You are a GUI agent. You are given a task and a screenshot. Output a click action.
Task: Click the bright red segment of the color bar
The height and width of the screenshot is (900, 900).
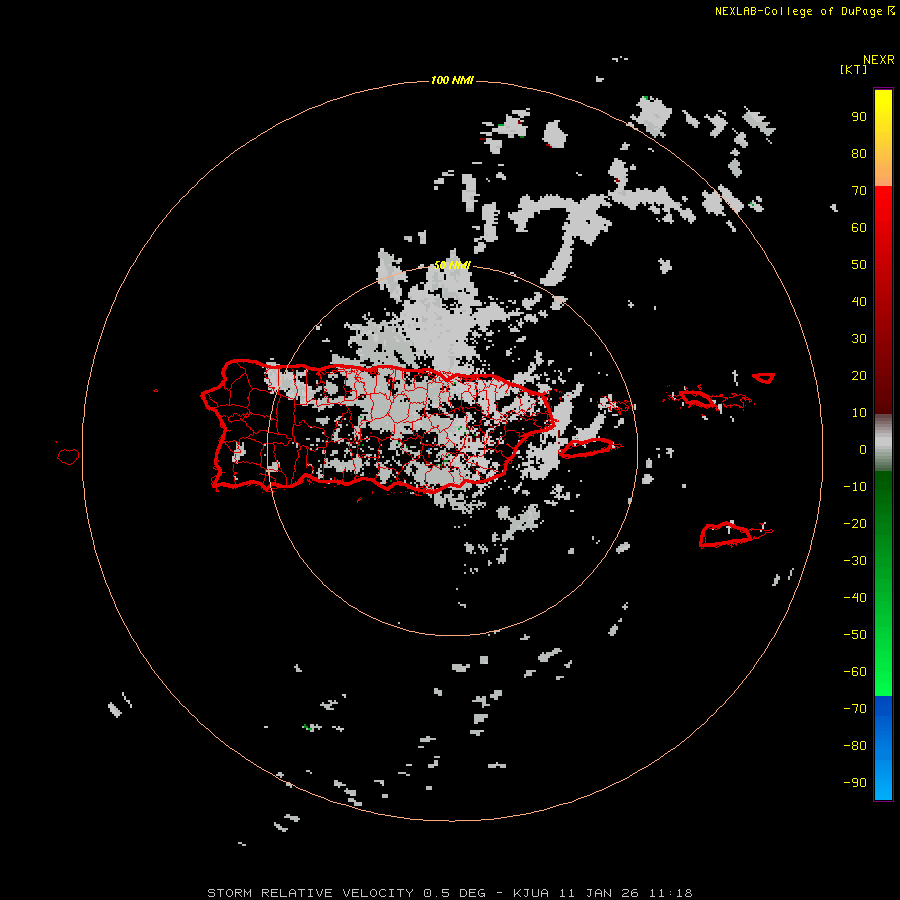(x=883, y=230)
